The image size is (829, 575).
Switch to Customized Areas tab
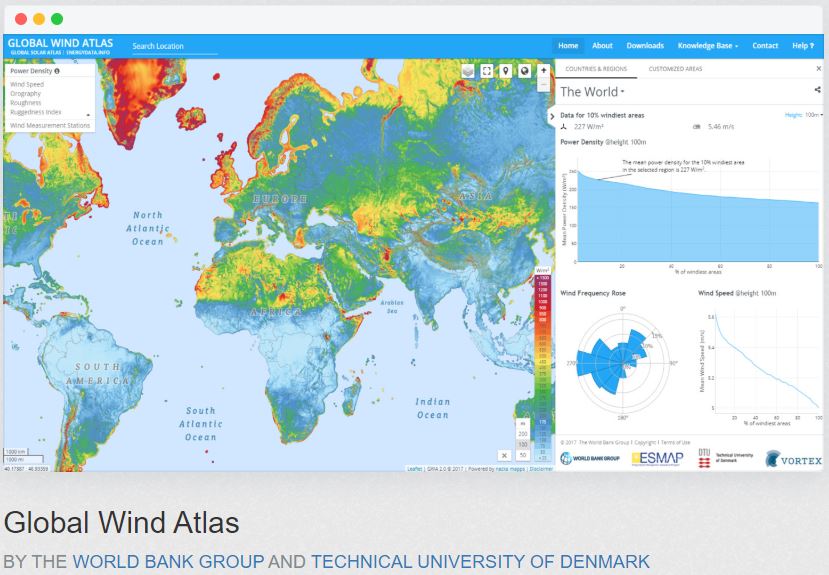675,69
